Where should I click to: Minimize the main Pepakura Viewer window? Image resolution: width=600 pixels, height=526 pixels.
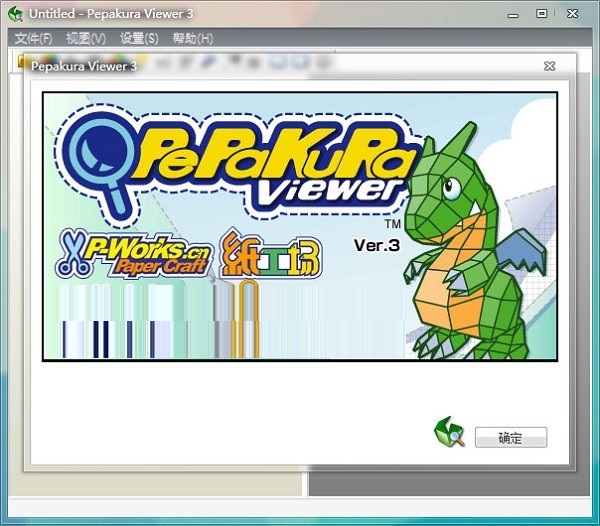point(515,14)
